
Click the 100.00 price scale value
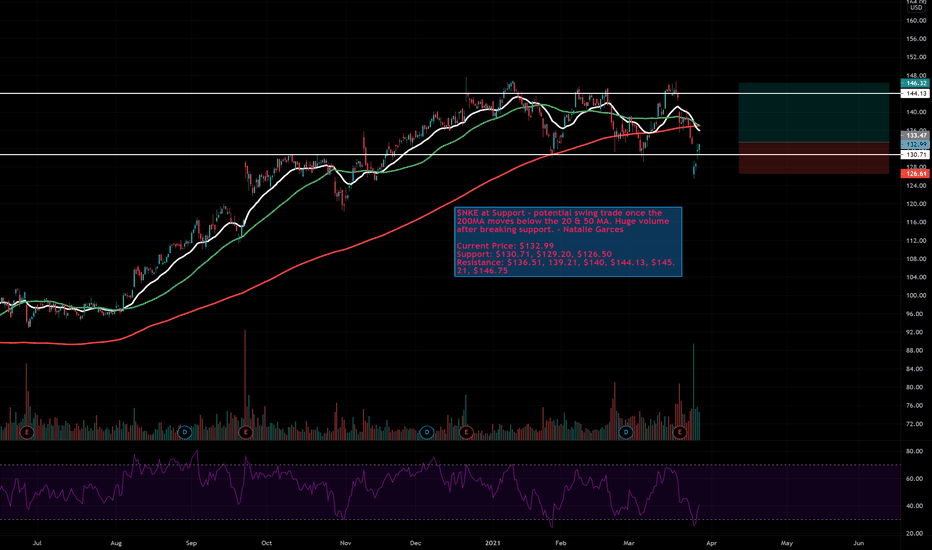click(x=916, y=296)
